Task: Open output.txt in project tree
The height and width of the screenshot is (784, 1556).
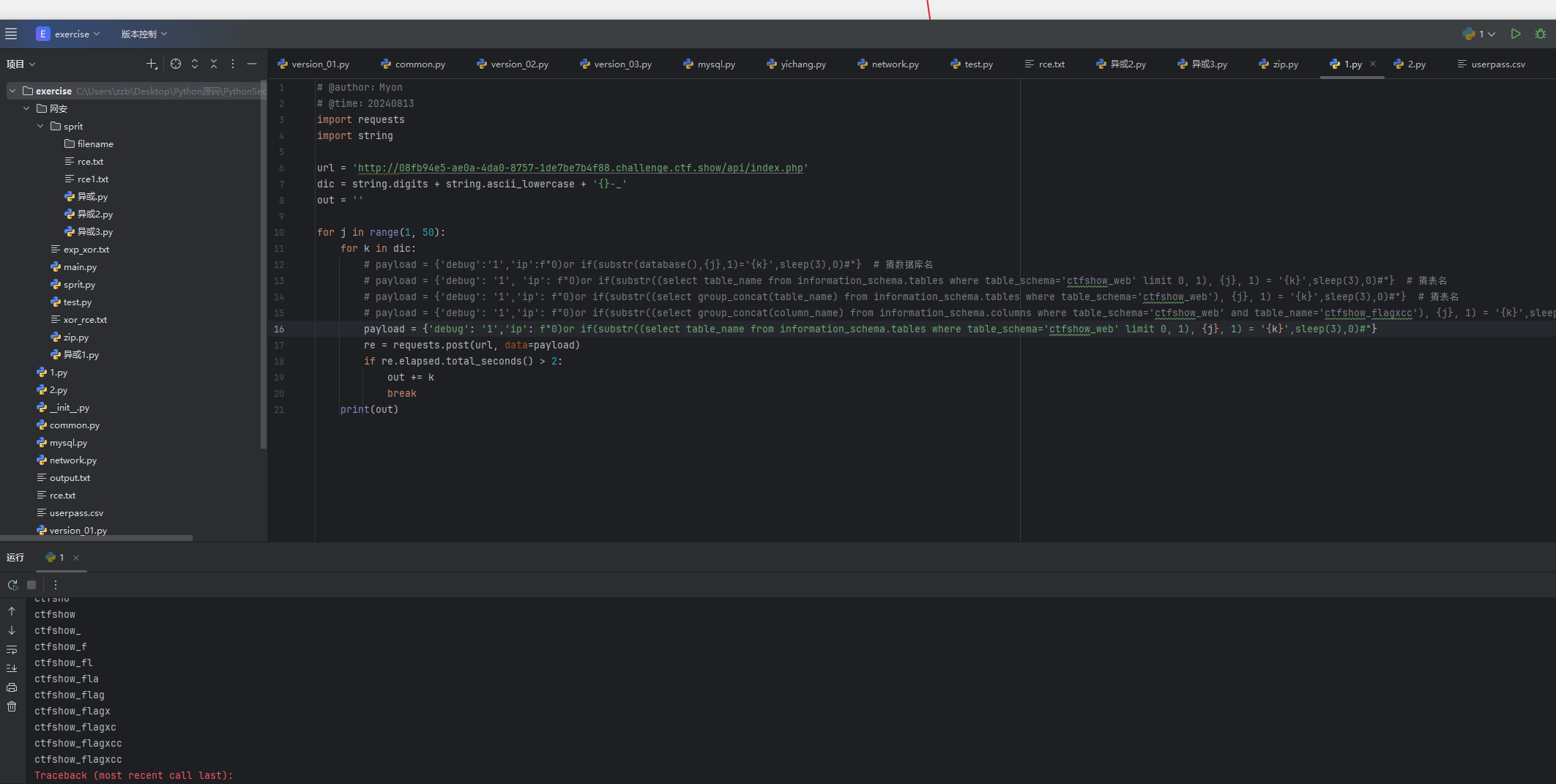Action: click(63, 477)
